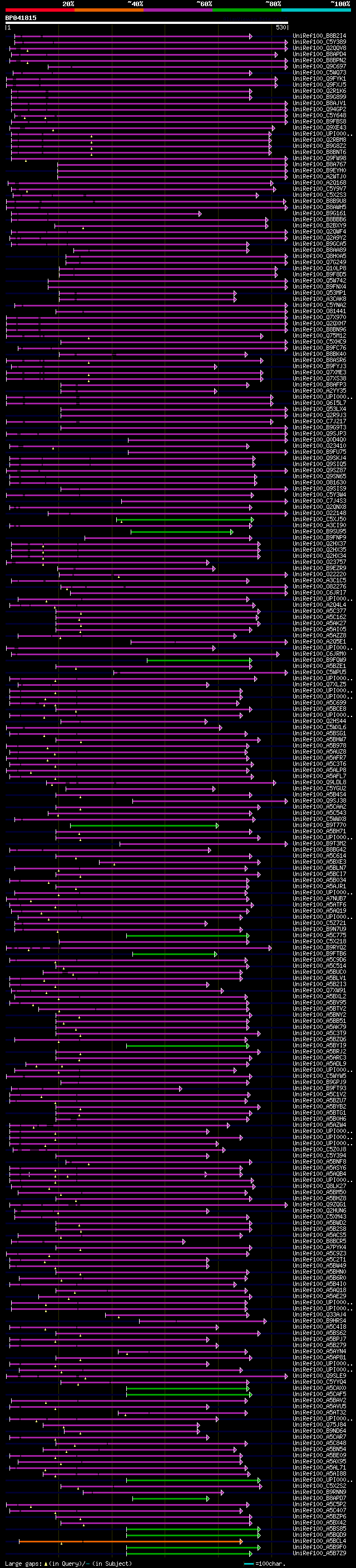
Task: Click the 530 end position label
Action: coord(280,27)
